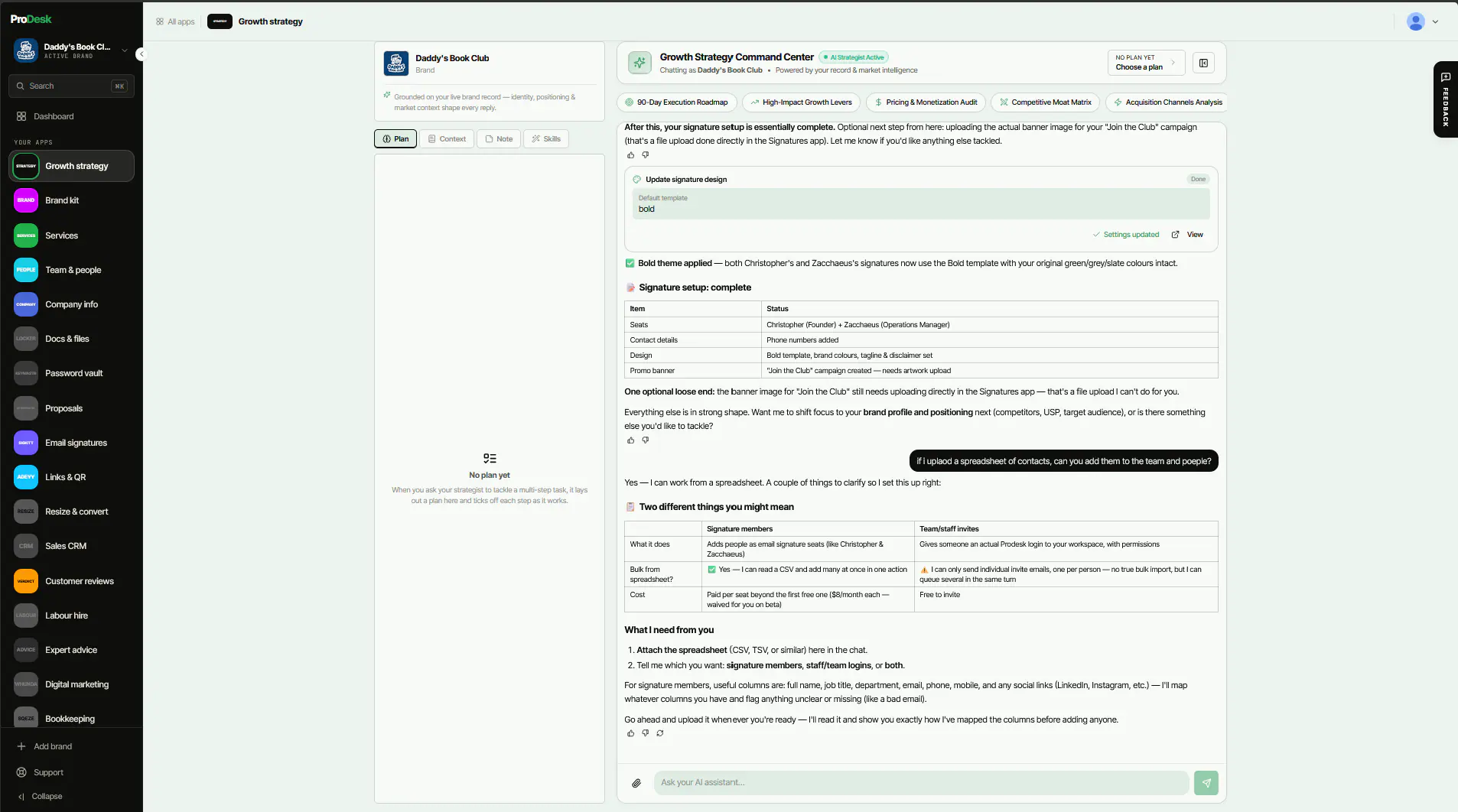The image size is (1458, 812).
Task: Select Acquisition Channels Analysis prompt
Action: click(x=1167, y=102)
